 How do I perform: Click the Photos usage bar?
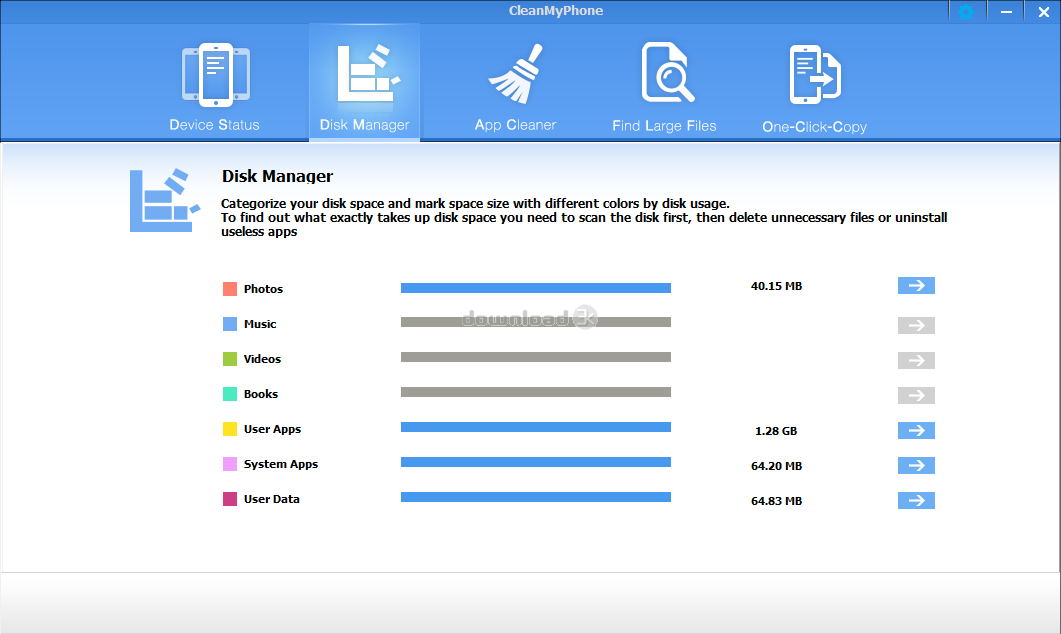pos(535,288)
